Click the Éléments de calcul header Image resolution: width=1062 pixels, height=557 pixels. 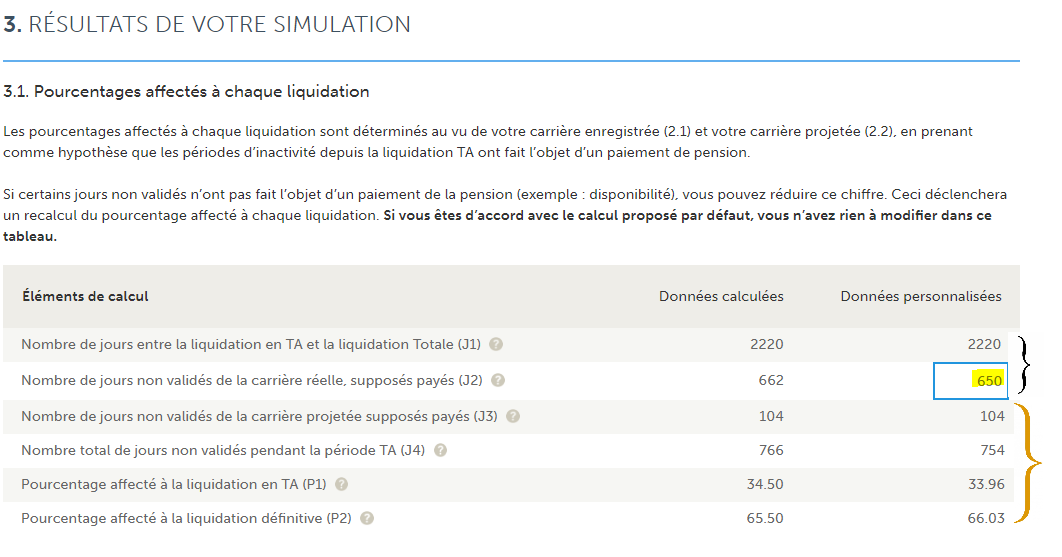click(85, 296)
